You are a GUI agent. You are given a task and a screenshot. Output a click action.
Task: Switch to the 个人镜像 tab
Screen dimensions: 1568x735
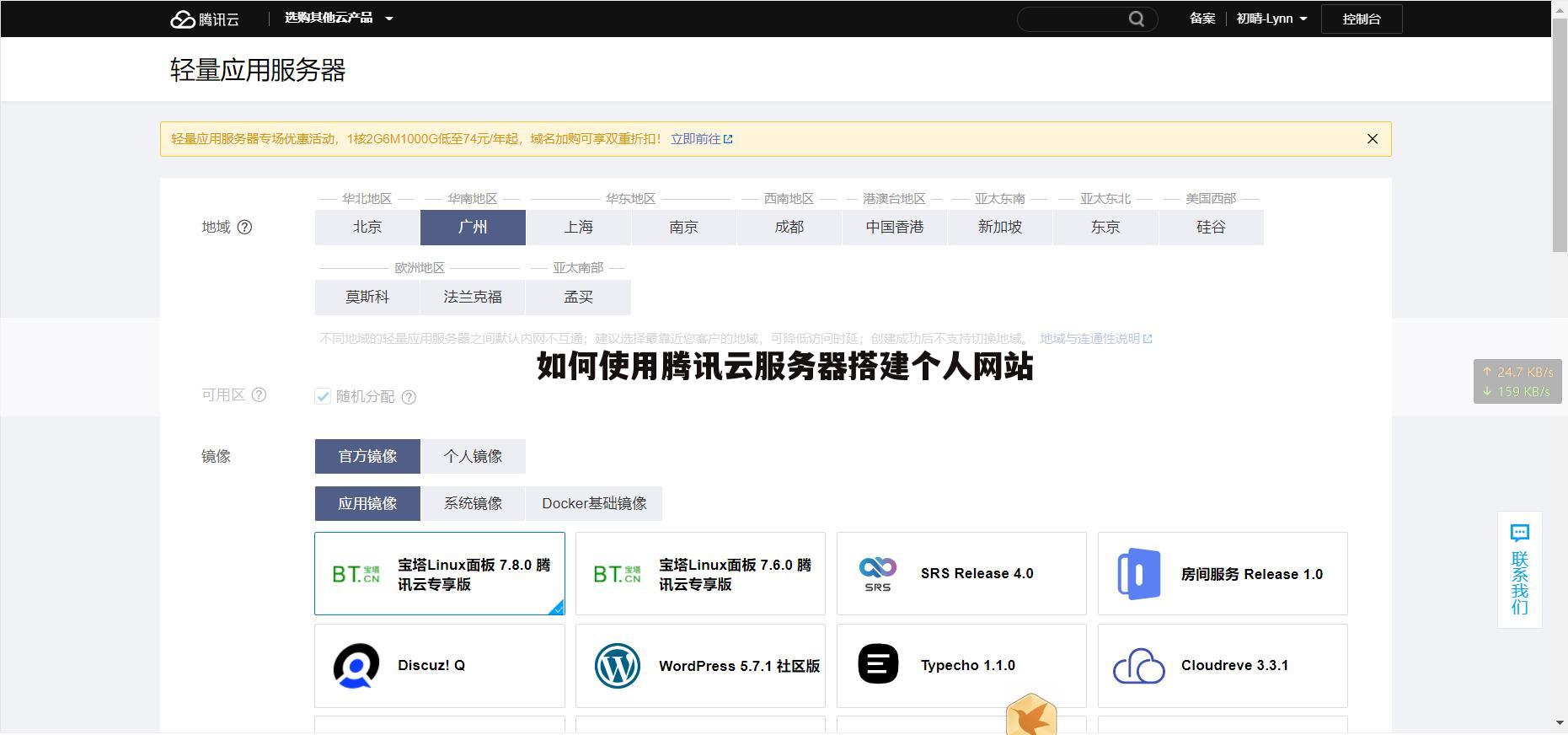pos(473,456)
